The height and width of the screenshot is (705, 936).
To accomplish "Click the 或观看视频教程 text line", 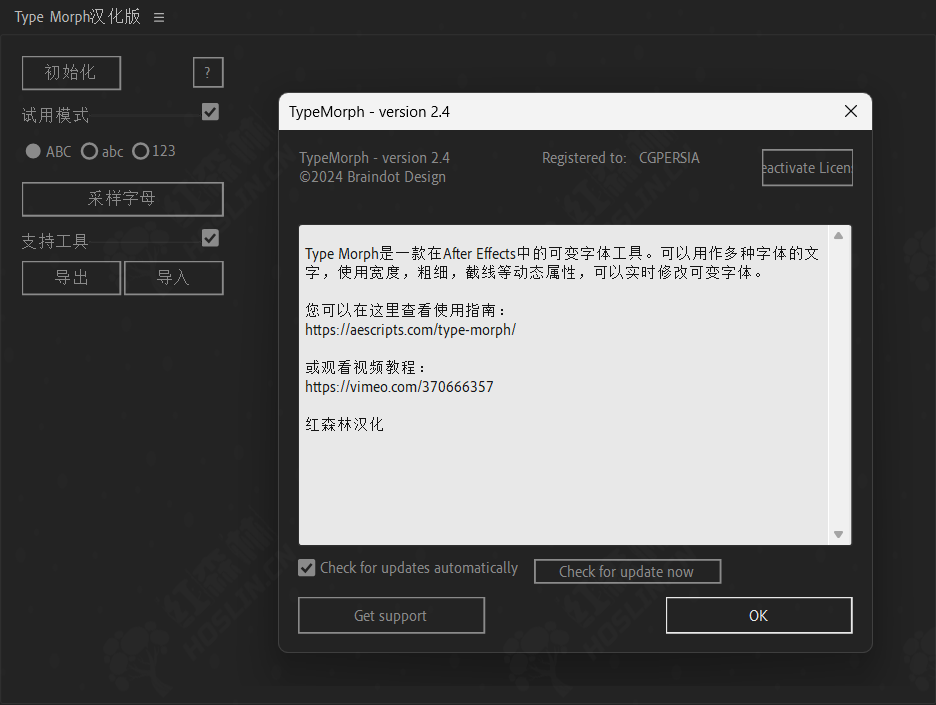I will (364, 367).
